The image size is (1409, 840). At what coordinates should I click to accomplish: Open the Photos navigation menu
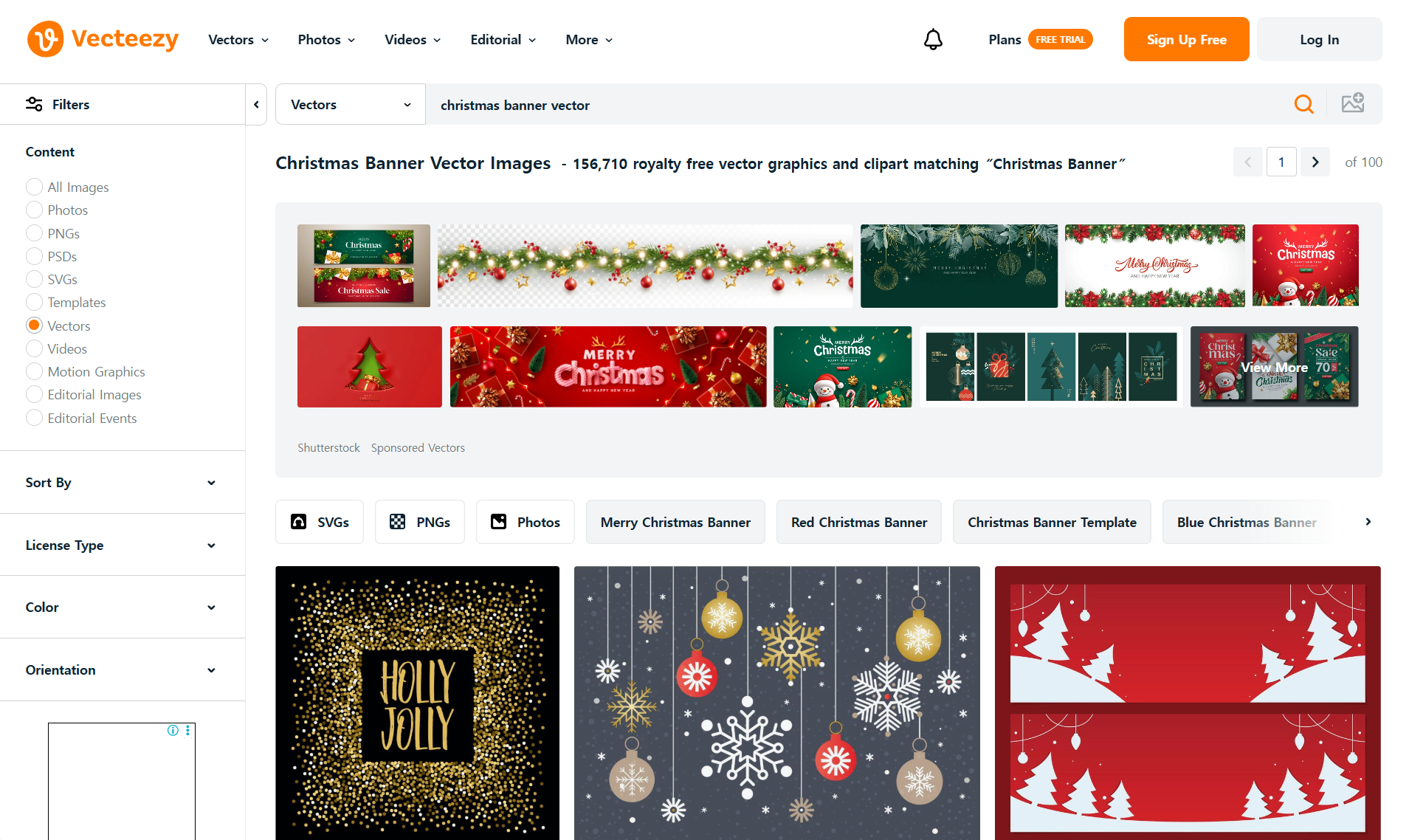[x=326, y=40]
